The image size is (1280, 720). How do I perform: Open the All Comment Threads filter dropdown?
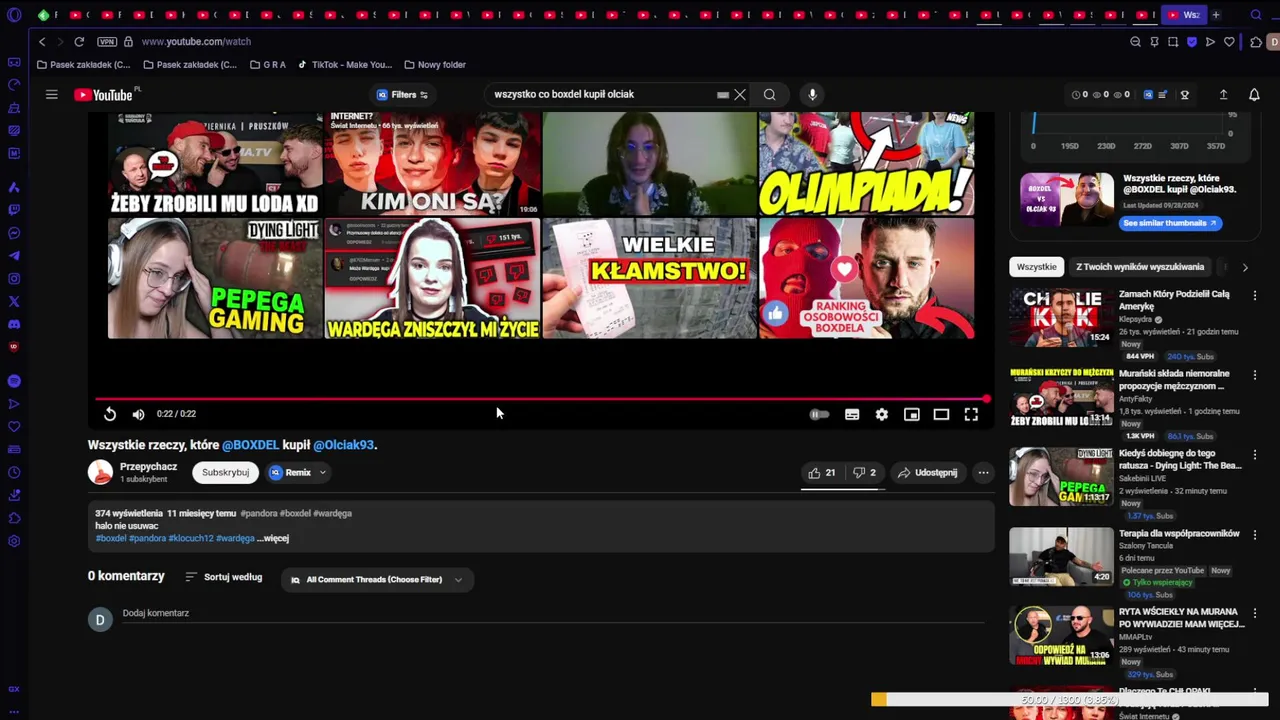click(377, 579)
